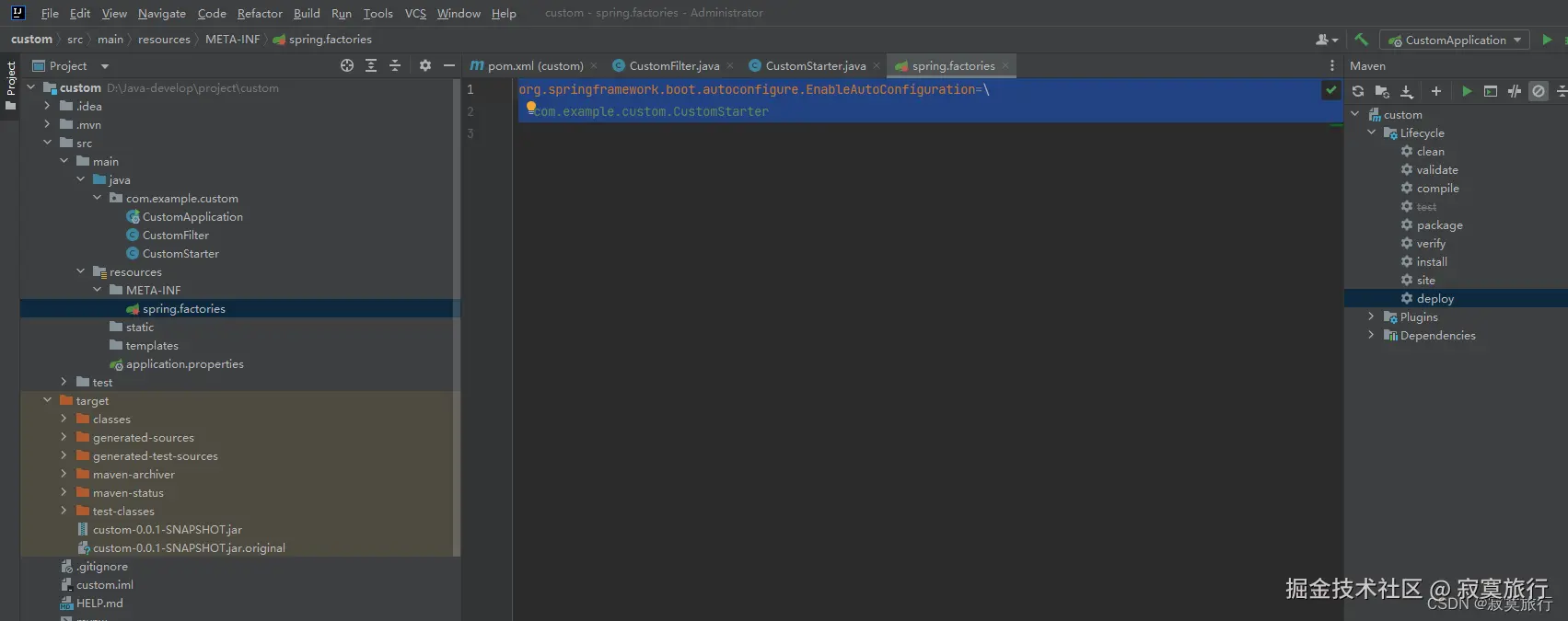Collapse all in Project panel
The width and height of the screenshot is (1568, 621).
(x=395, y=65)
